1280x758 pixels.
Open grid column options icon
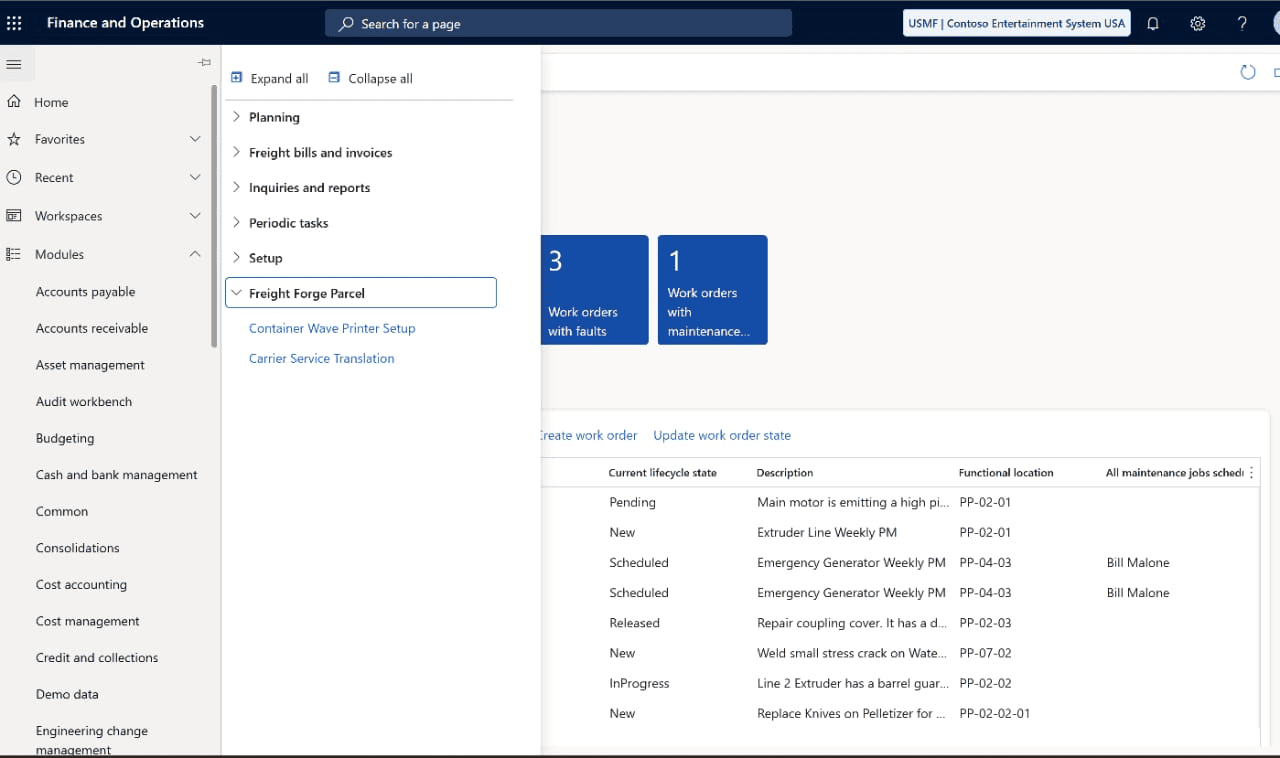(x=1251, y=473)
